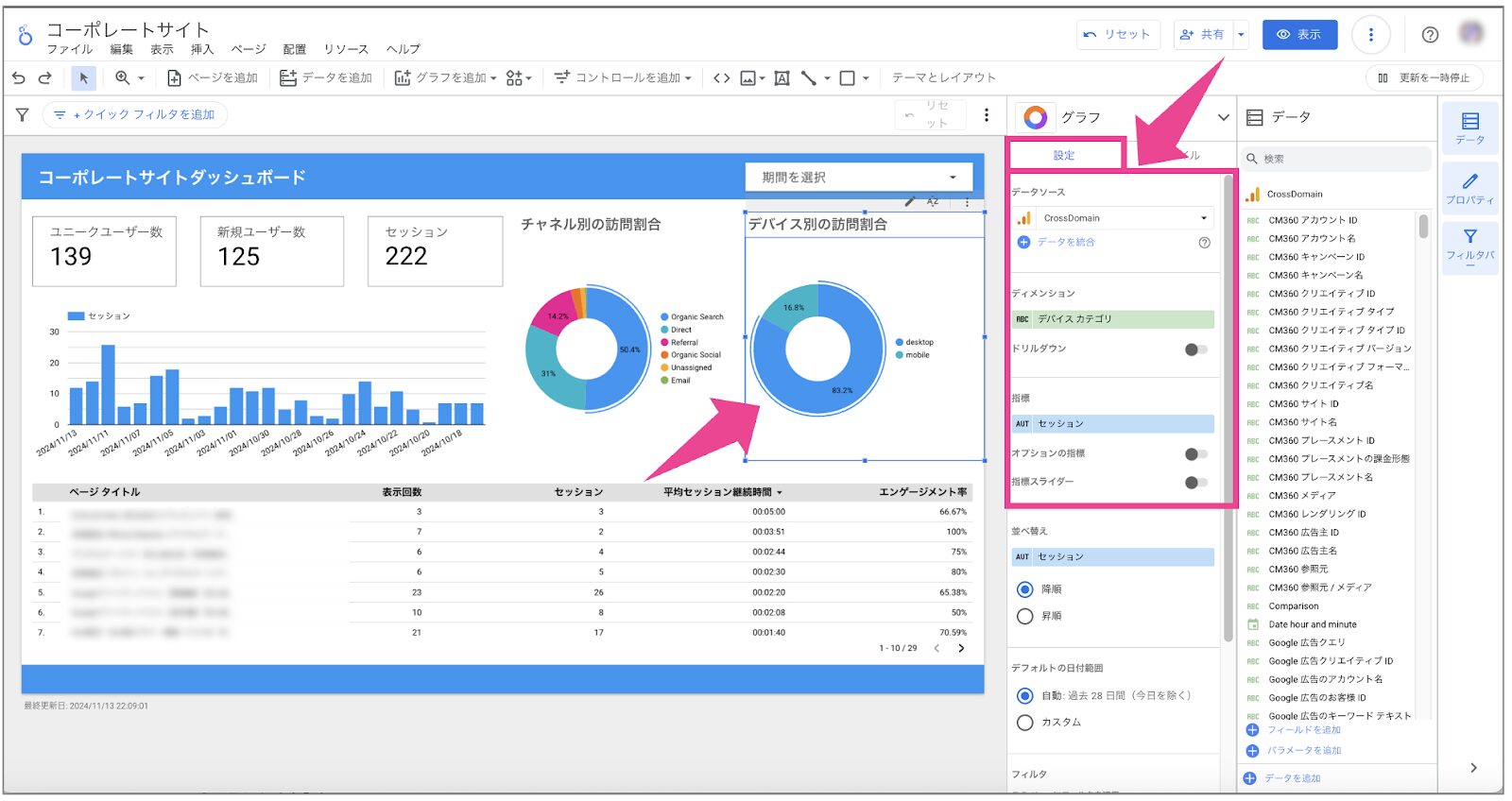Open the three-dot filter bar menu

(987, 115)
